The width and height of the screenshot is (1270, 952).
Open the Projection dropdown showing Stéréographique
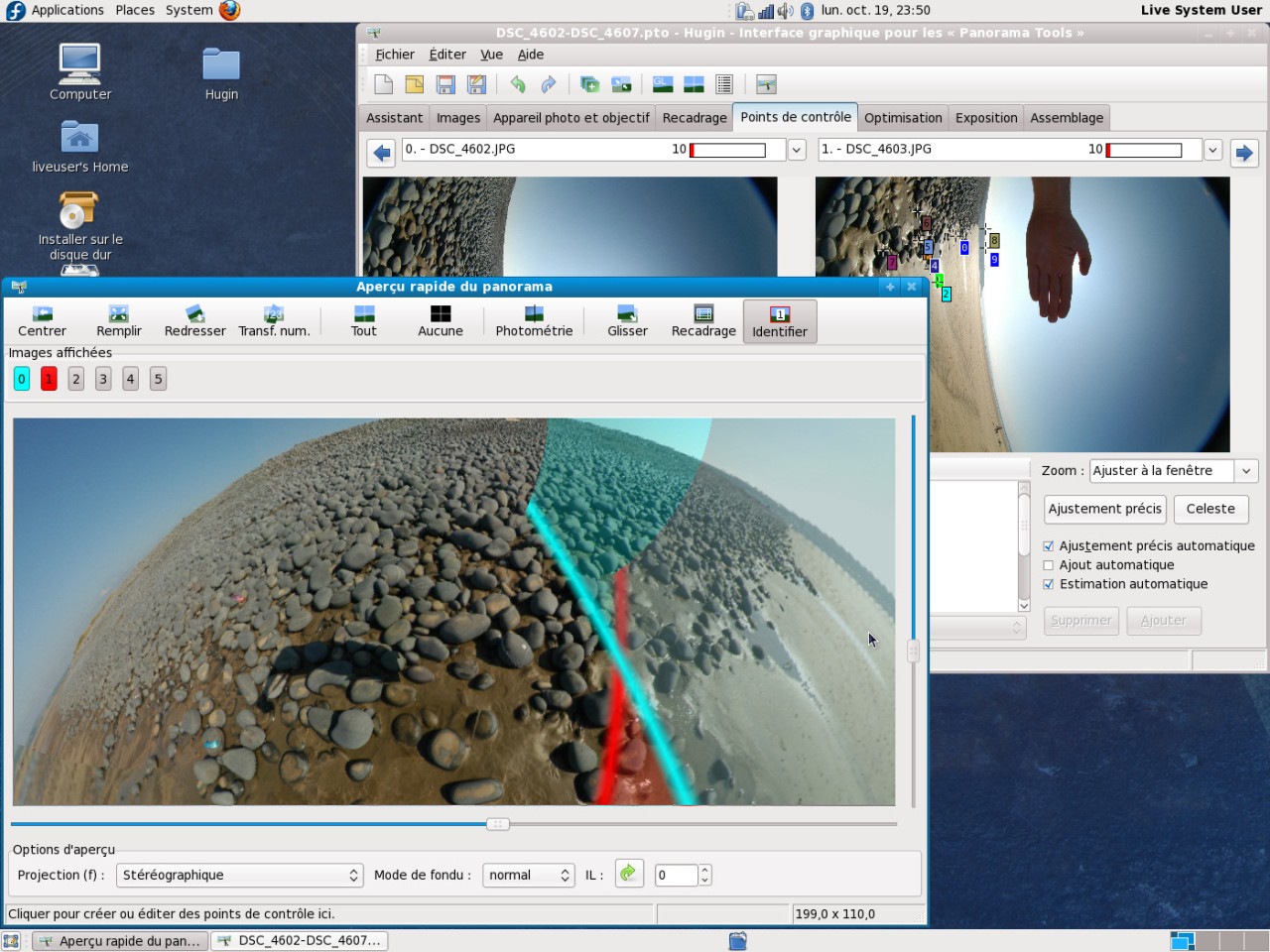coord(240,875)
